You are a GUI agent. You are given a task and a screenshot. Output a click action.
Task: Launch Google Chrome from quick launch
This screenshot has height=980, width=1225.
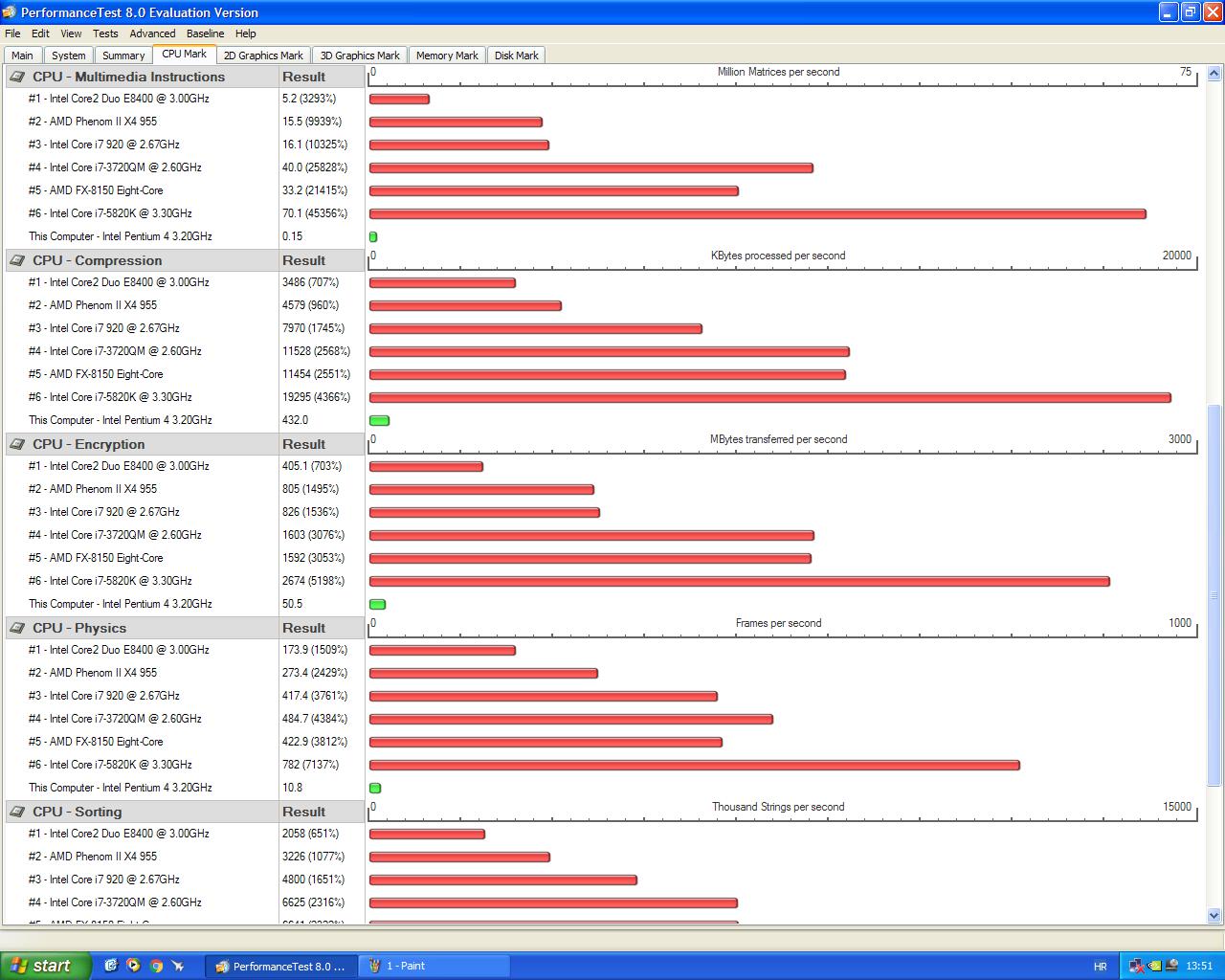pos(156,966)
